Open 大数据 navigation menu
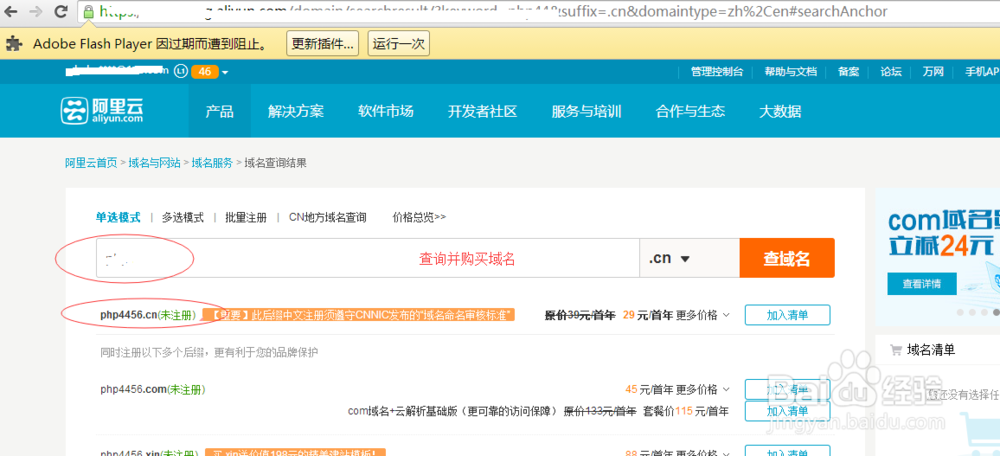Viewport: 1000px width, 456px height. [x=780, y=112]
